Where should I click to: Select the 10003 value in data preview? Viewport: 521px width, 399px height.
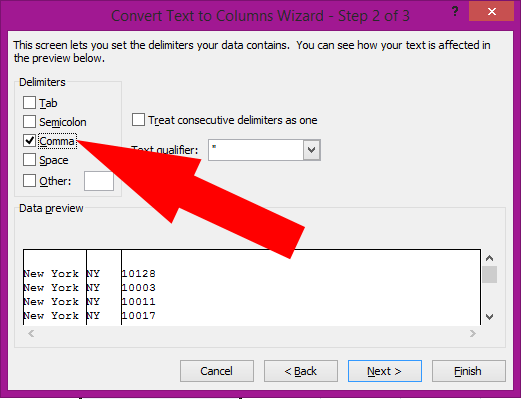tap(138, 288)
